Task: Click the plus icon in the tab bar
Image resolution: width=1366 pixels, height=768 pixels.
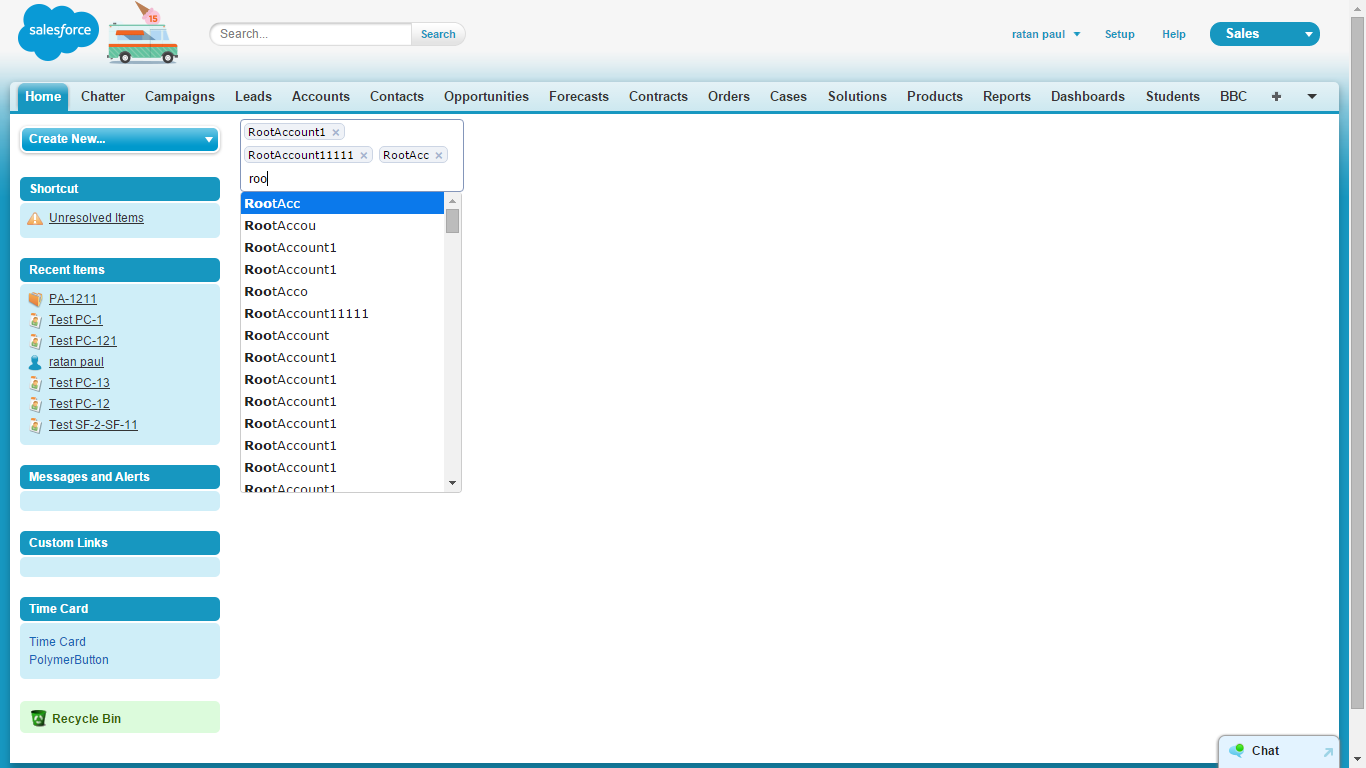Action: 1276,96
